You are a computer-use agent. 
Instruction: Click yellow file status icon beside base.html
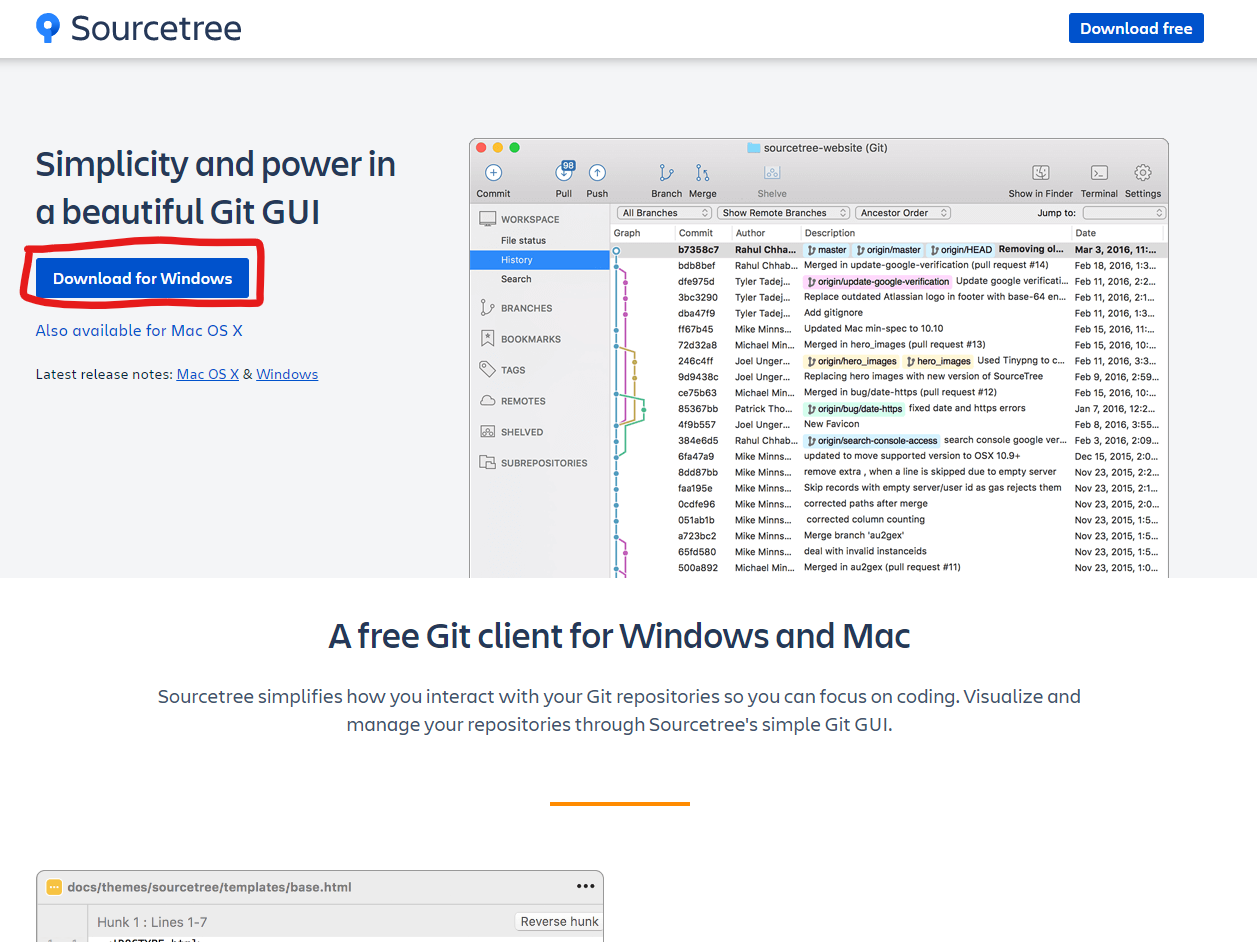(x=54, y=887)
